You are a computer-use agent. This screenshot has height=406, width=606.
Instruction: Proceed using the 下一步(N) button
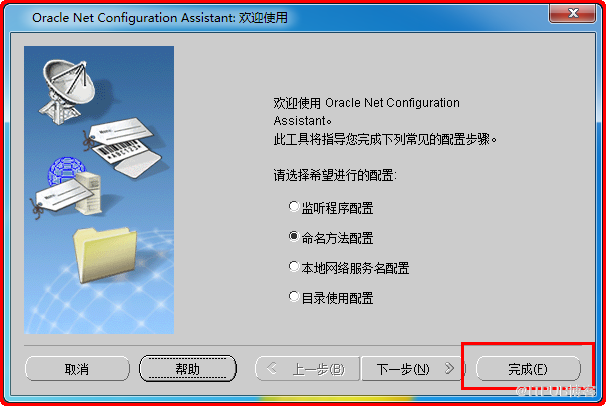coord(413,369)
